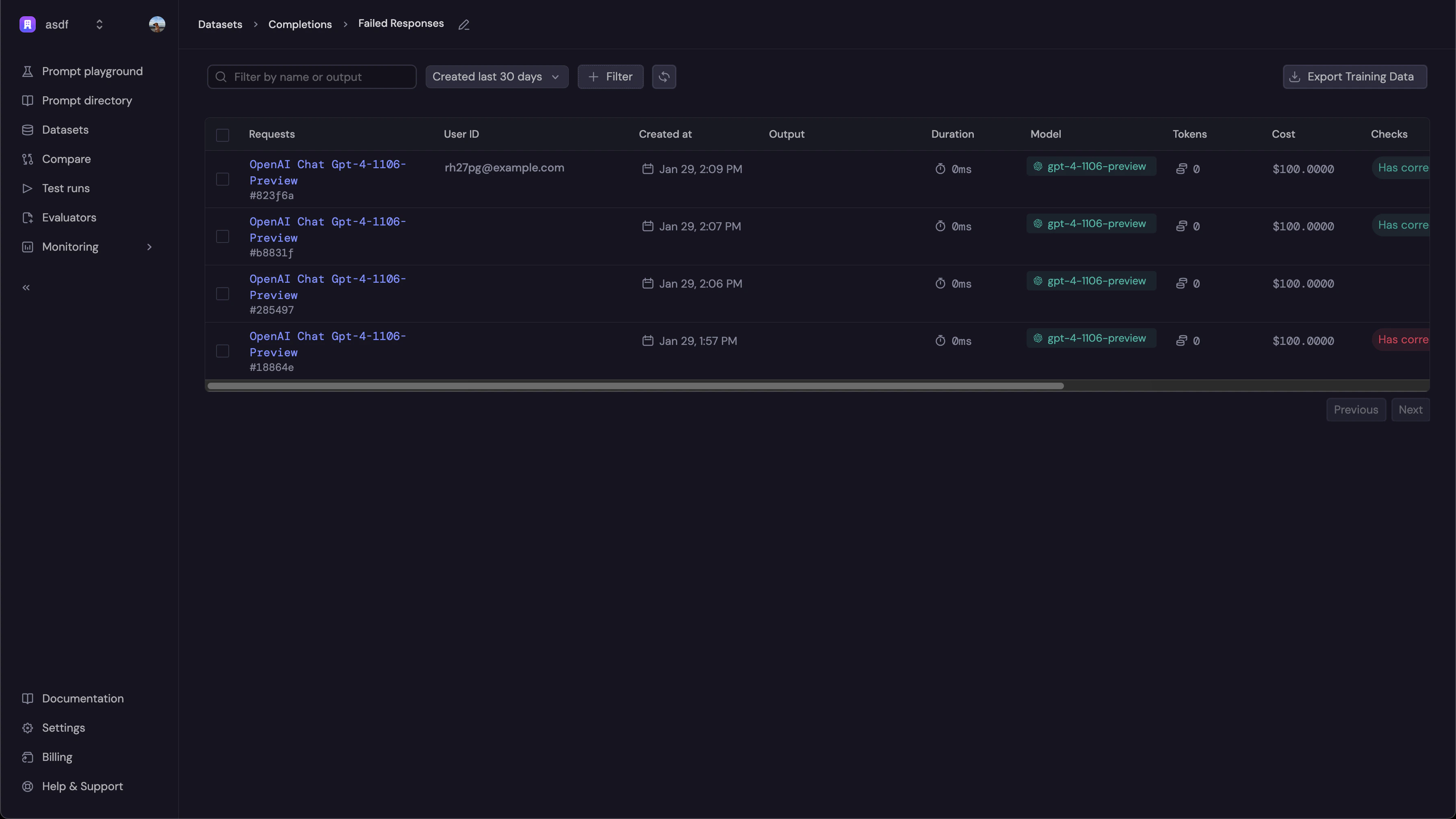
Task: Click the Billing icon in sidebar
Action: coord(27,757)
